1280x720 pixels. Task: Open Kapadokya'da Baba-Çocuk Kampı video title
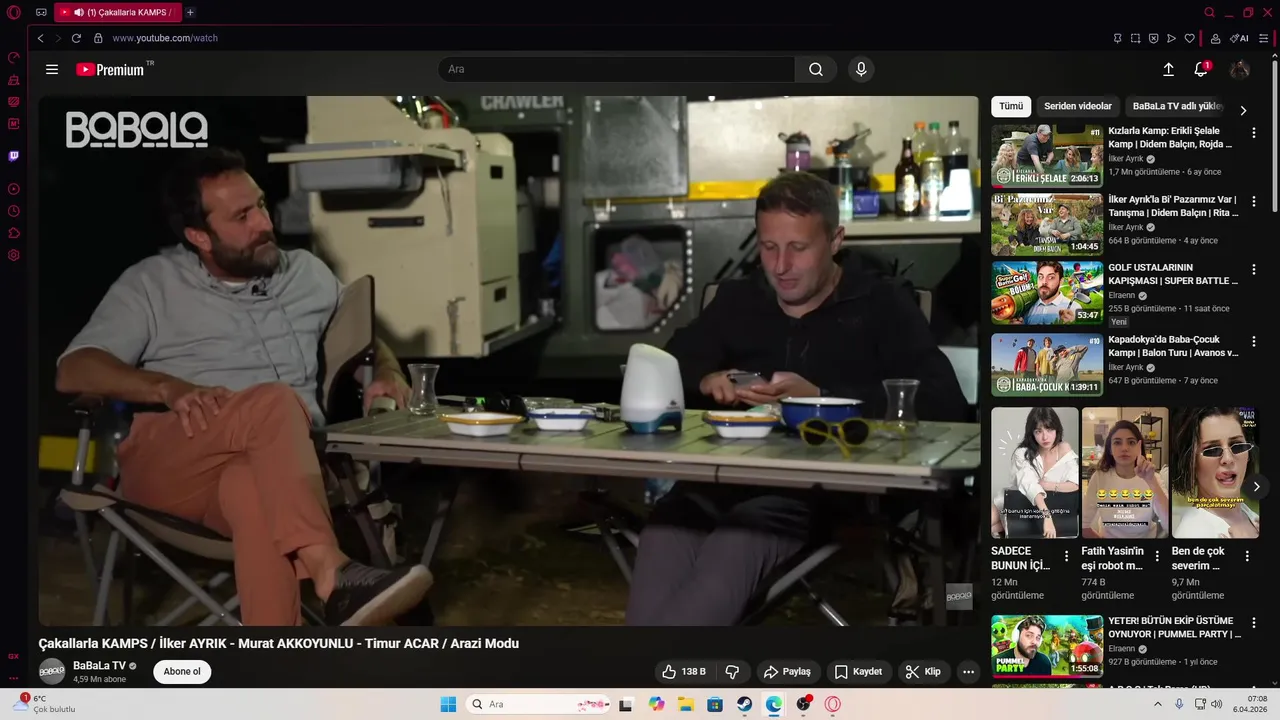(x=1173, y=346)
